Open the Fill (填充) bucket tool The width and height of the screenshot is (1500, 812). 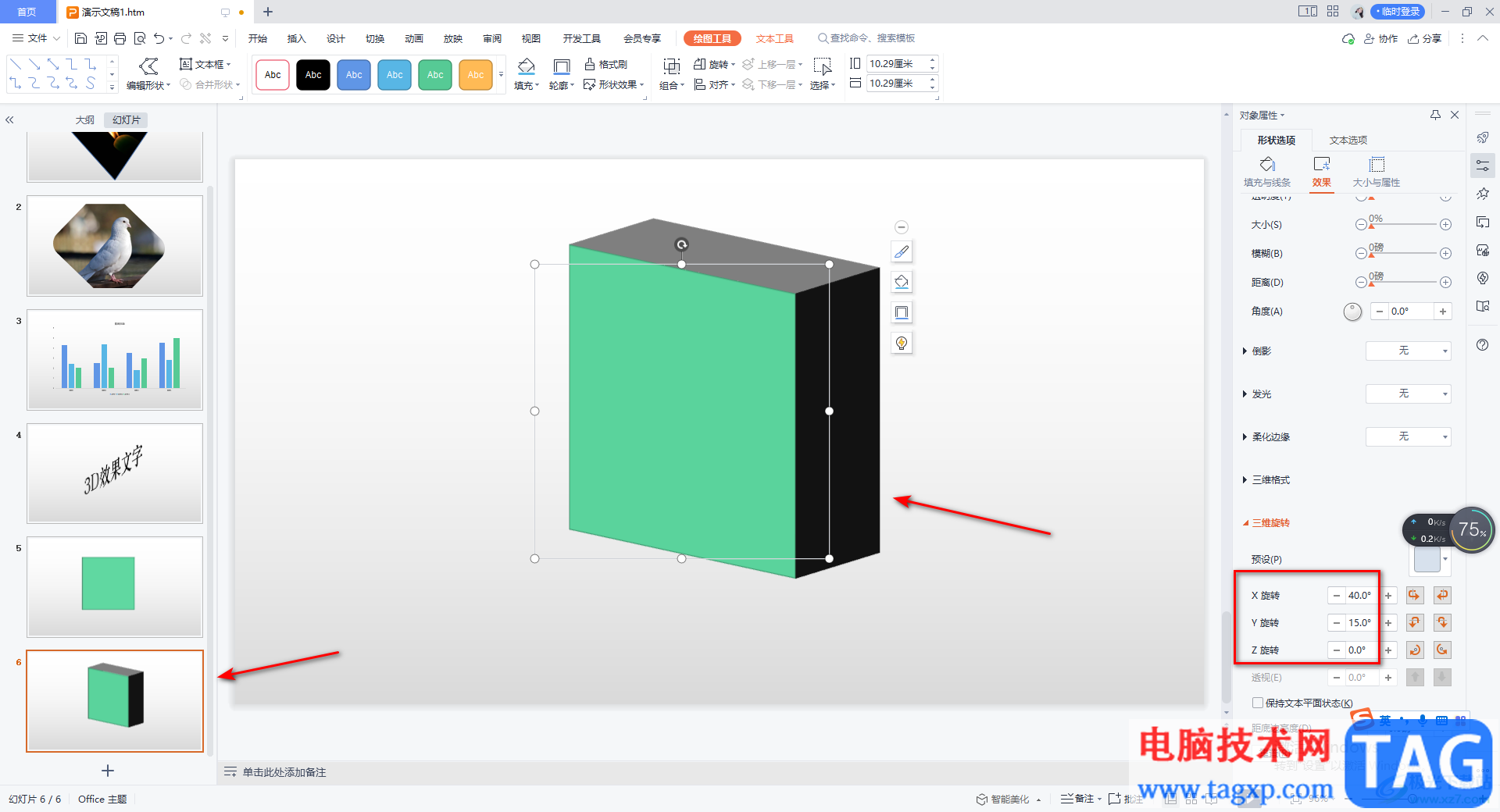tap(526, 66)
